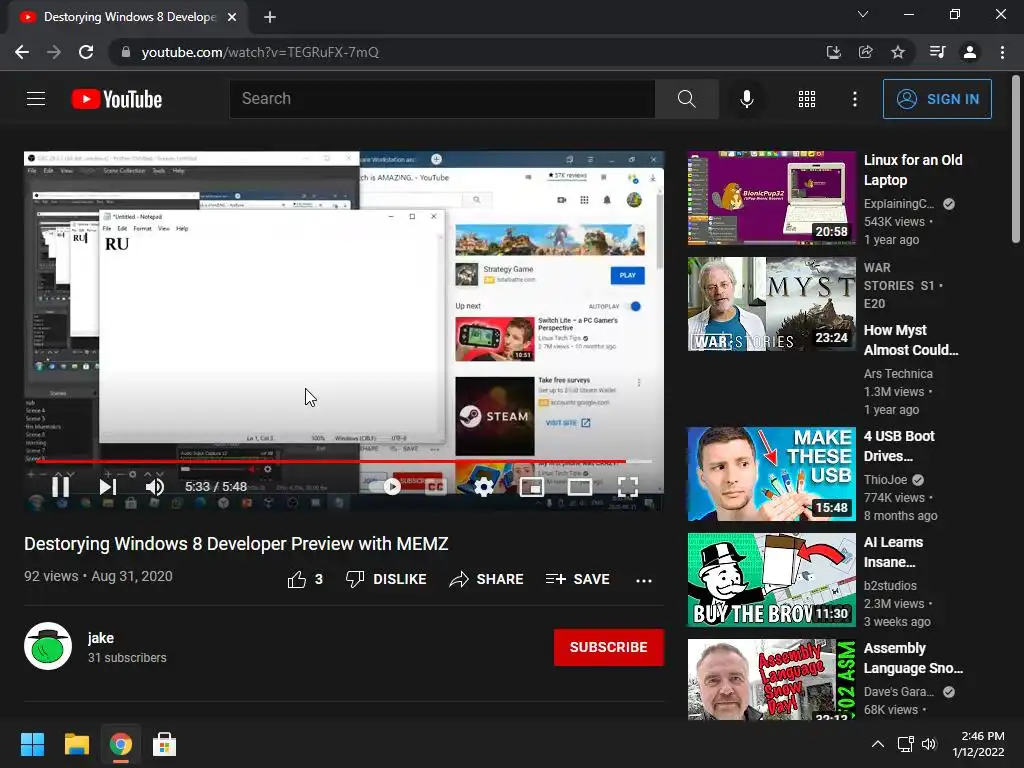Open the YouTube apps grid
The width and height of the screenshot is (1024, 768).
point(807,99)
